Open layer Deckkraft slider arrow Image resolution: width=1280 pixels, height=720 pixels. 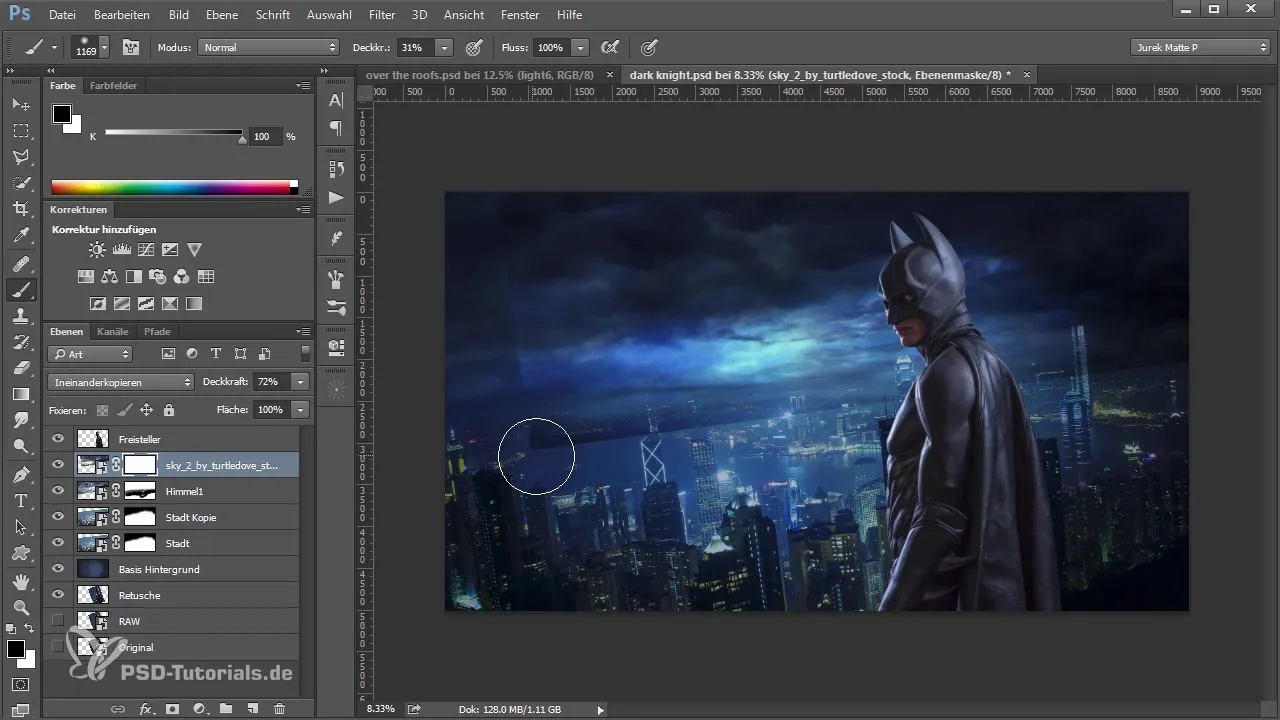pos(300,382)
